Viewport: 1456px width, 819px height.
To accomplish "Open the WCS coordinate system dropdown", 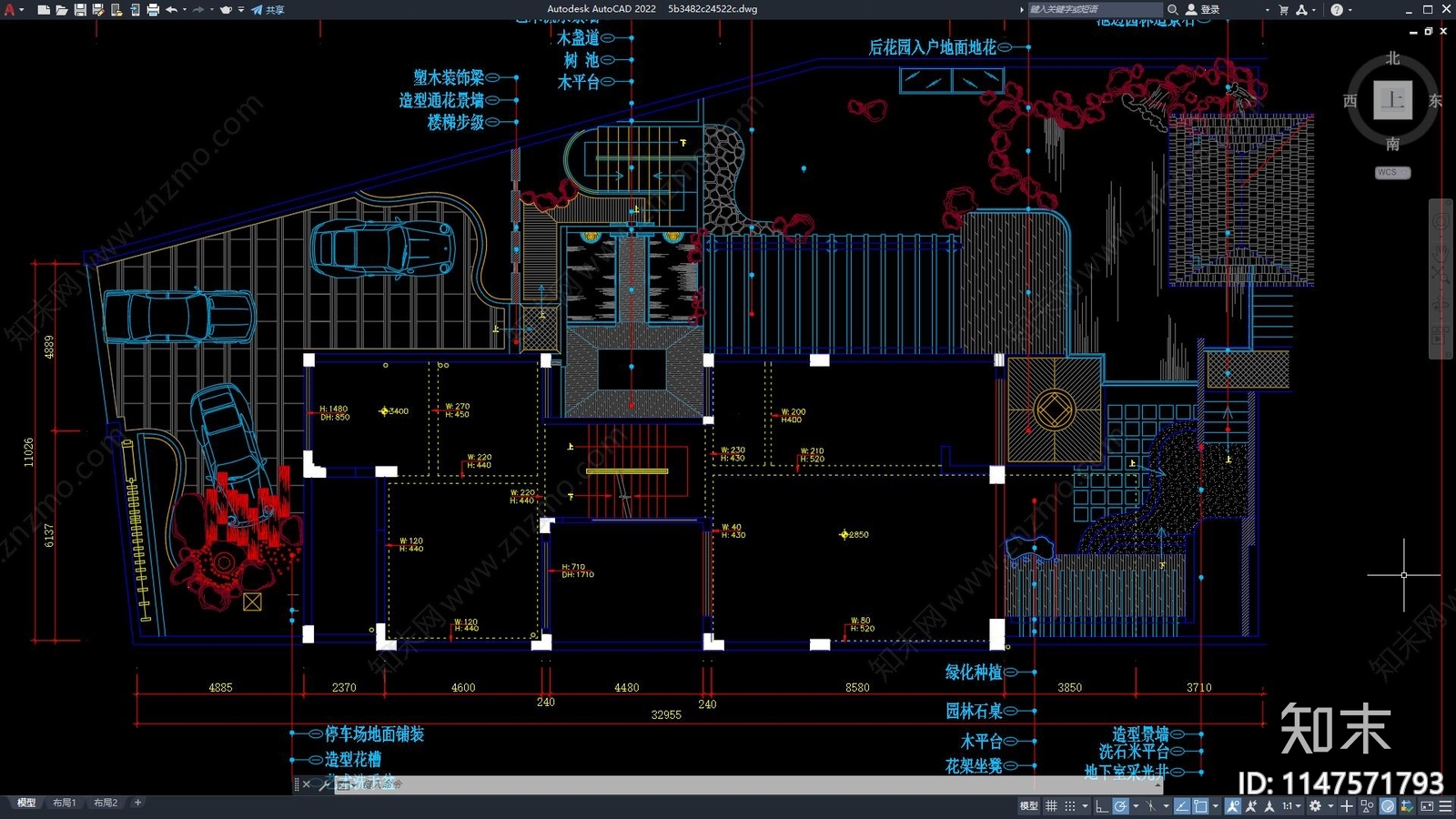I will click(1392, 172).
